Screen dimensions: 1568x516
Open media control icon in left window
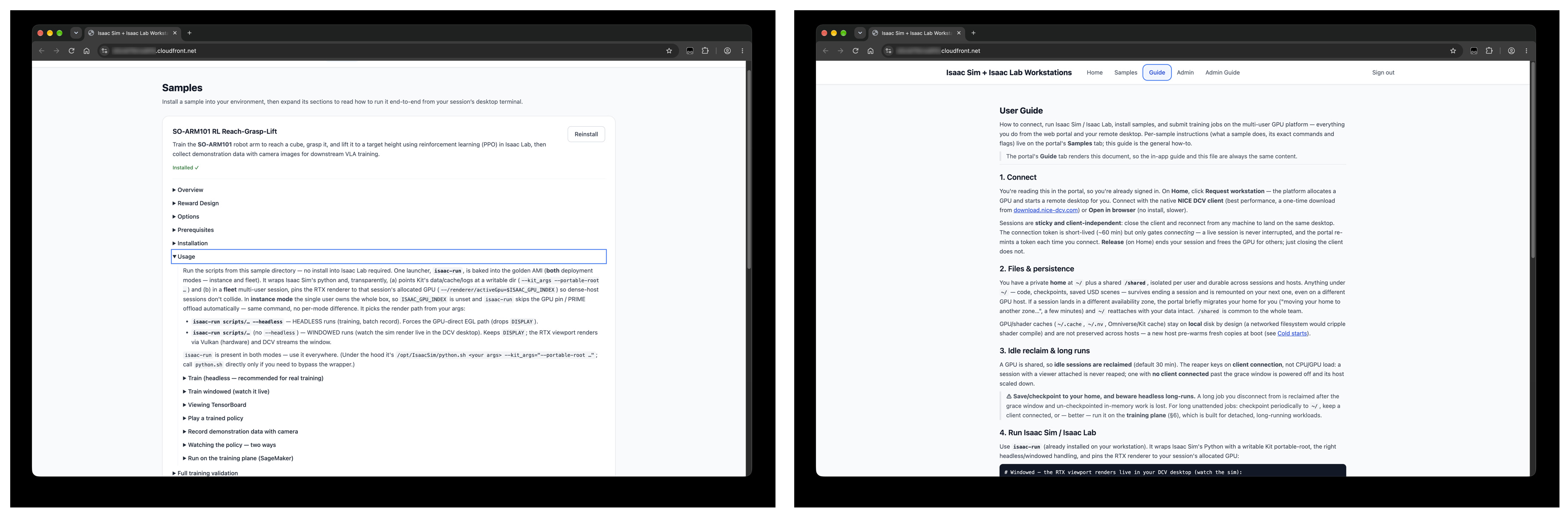pos(690,51)
